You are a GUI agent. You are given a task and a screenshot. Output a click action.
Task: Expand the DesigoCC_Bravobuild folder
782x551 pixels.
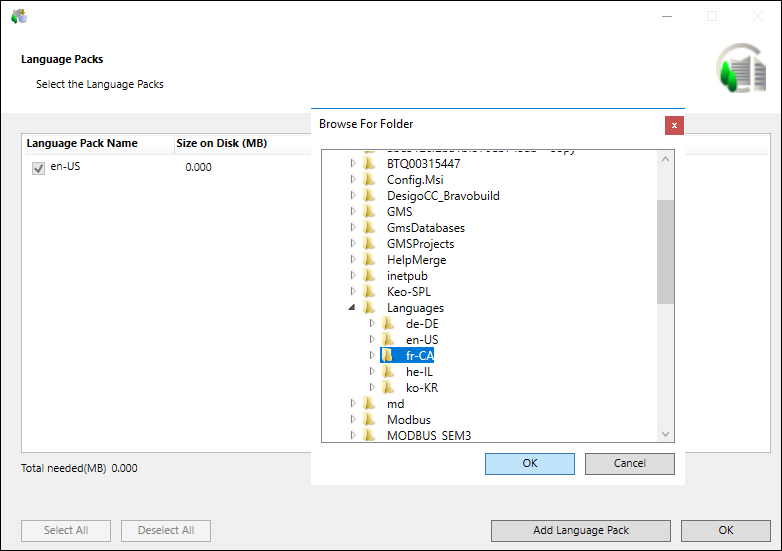point(352,196)
